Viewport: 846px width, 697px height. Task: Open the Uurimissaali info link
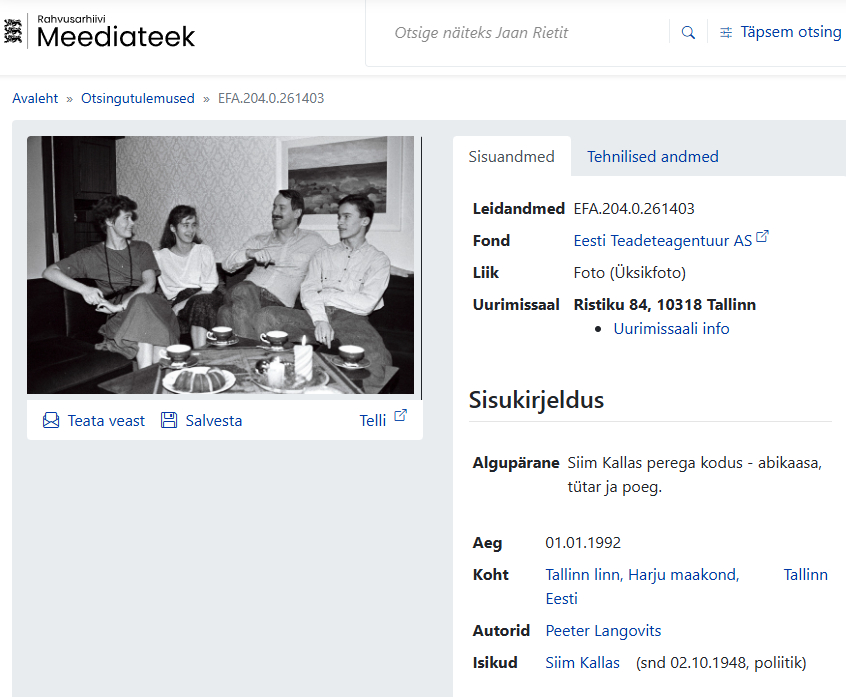pyautogui.click(x=671, y=329)
